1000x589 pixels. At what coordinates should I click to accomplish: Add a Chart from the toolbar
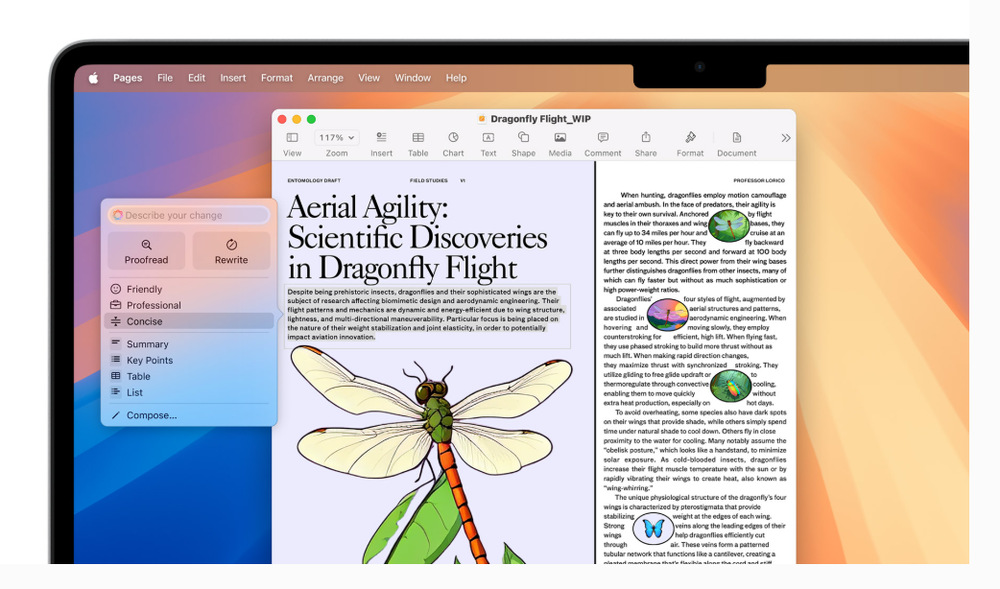coord(453,138)
